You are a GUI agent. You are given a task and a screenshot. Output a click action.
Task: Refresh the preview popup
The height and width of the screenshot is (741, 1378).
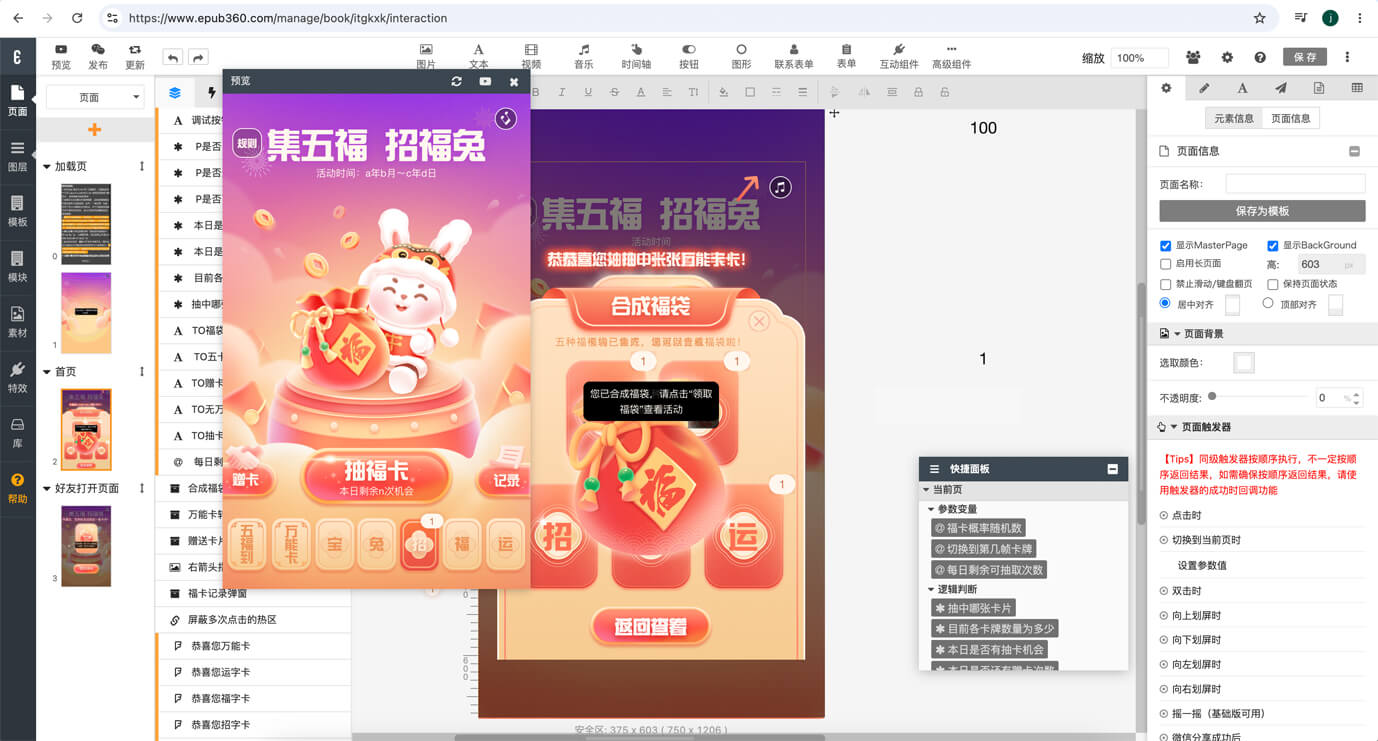[x=456, y=81]
